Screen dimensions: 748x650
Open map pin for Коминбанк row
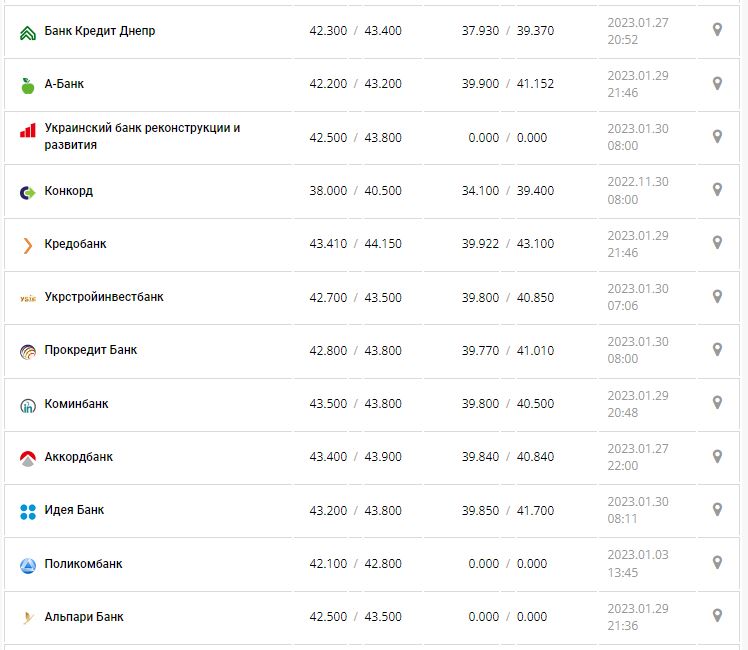[x=717, y=403]
